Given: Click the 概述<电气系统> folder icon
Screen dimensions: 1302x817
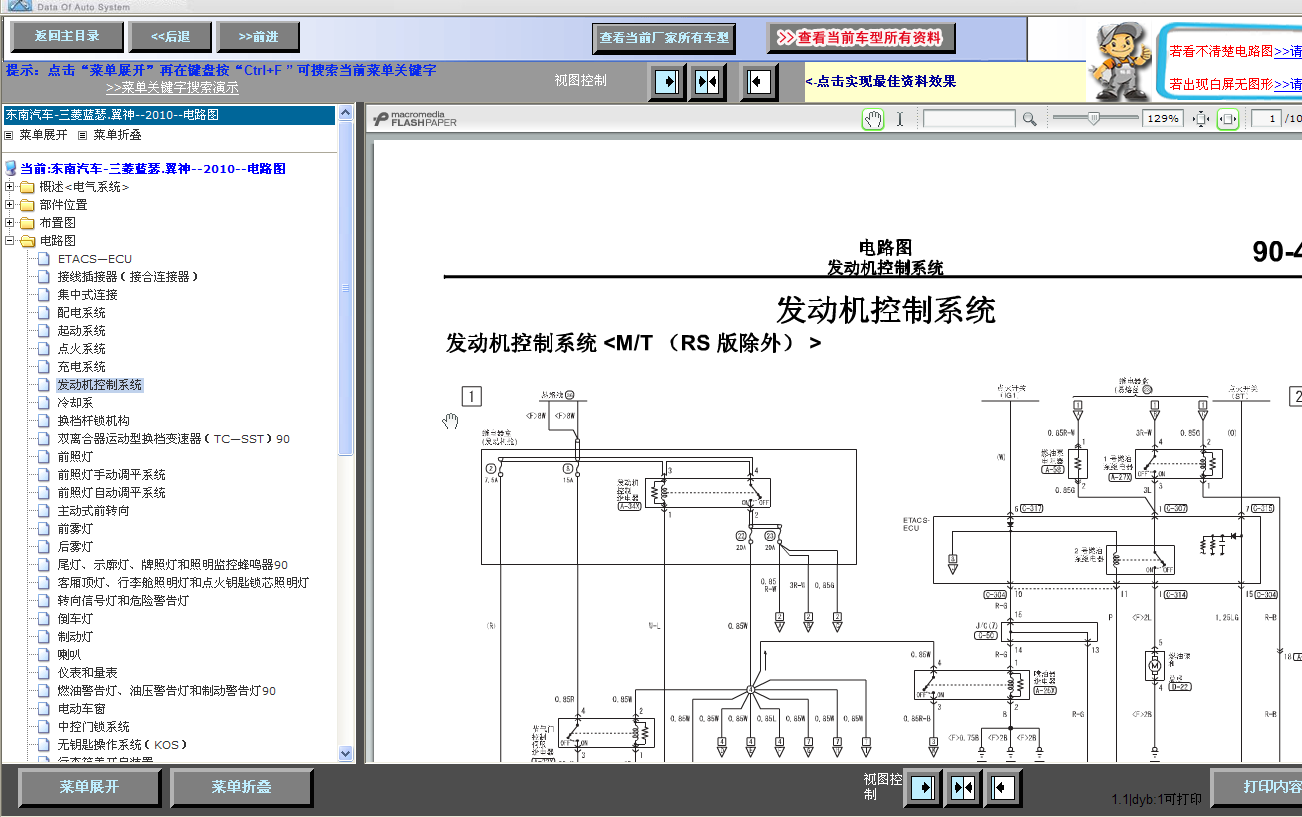Looking at the screenshot, I should [27, 187].
